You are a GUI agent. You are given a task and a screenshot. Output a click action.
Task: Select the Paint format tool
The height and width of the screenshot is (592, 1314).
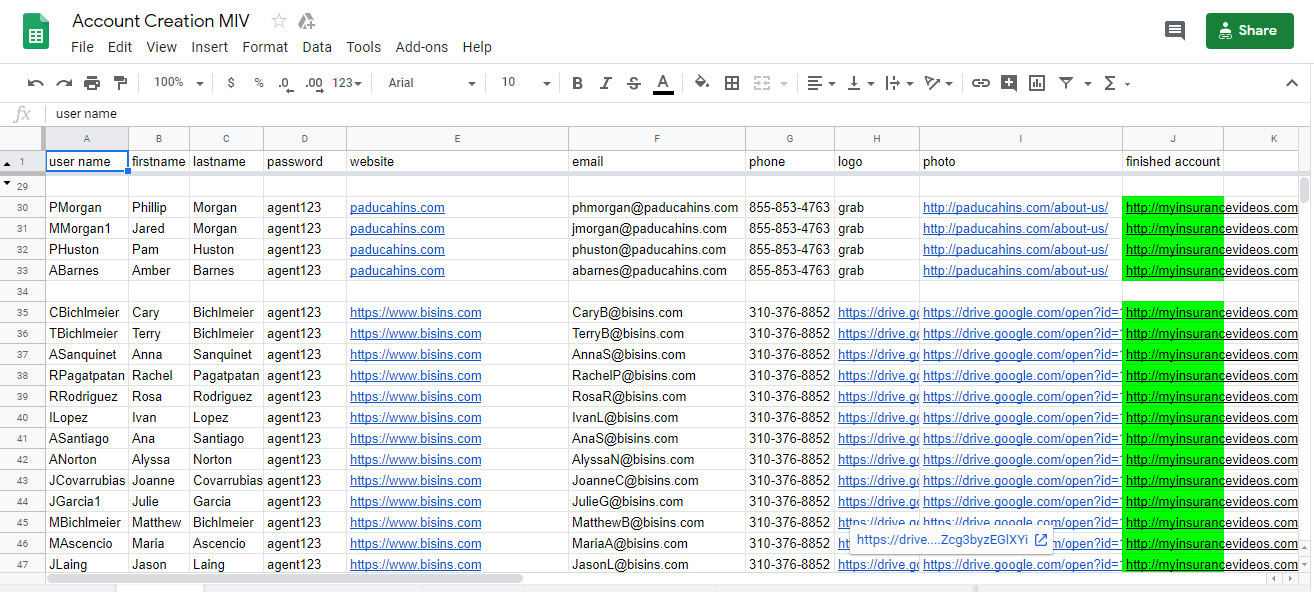(x=120, y=83)
